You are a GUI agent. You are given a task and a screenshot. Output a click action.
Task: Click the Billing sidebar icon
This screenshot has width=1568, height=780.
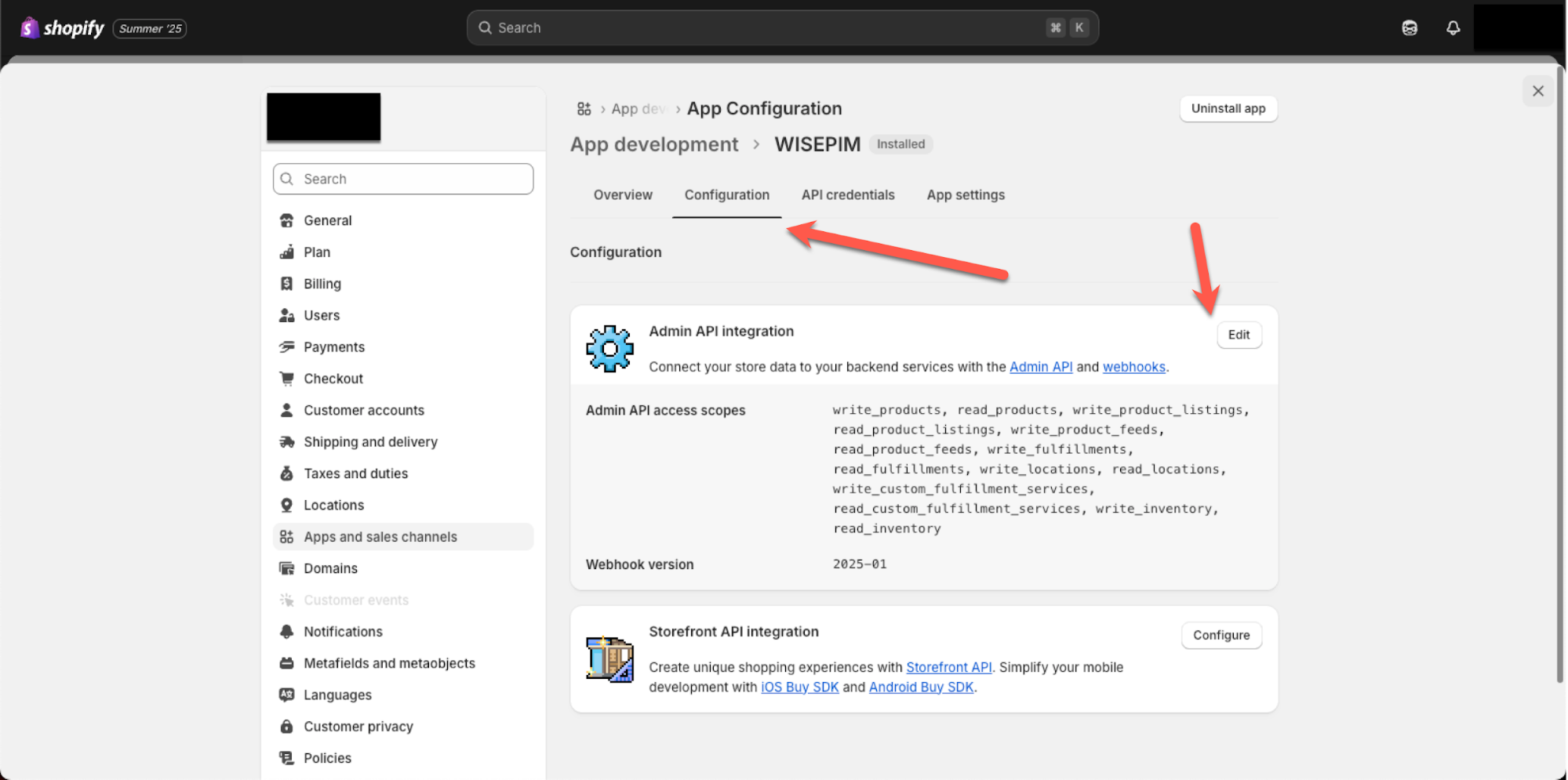pyautogui.click(x=287, y=283)
